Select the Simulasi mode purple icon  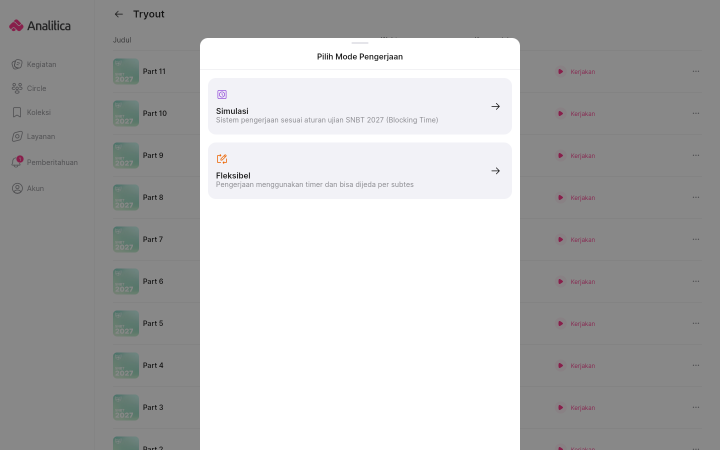(222, 95)
